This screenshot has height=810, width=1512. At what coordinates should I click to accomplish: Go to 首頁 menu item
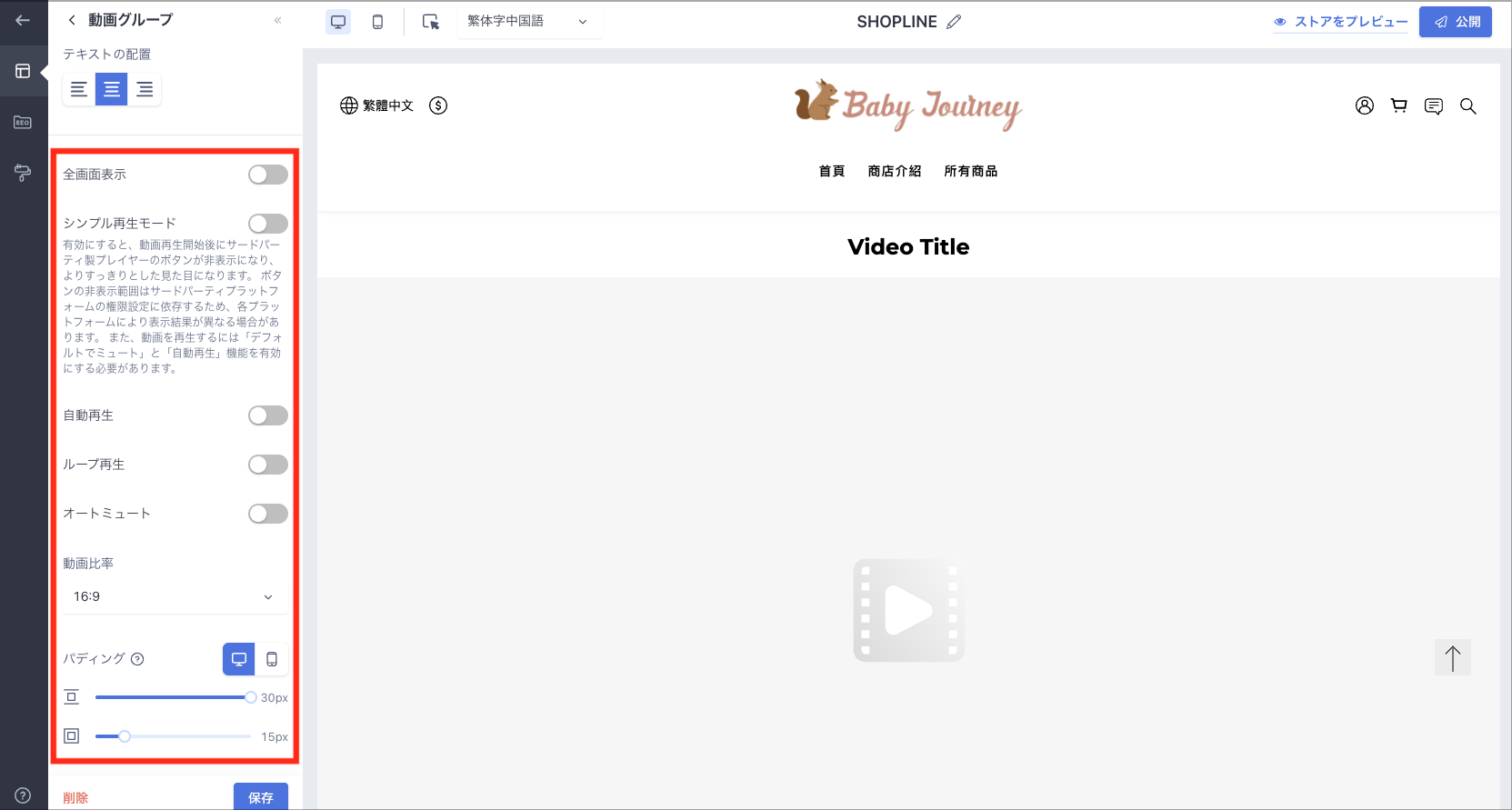[832, 171]
